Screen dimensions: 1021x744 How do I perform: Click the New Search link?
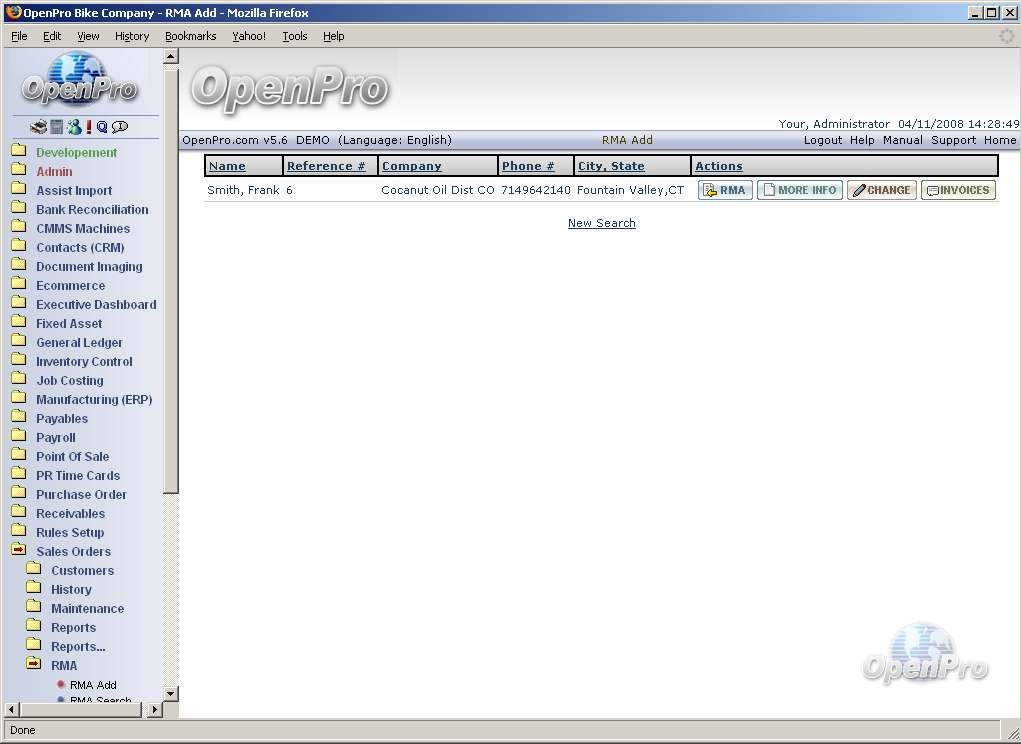601,223
